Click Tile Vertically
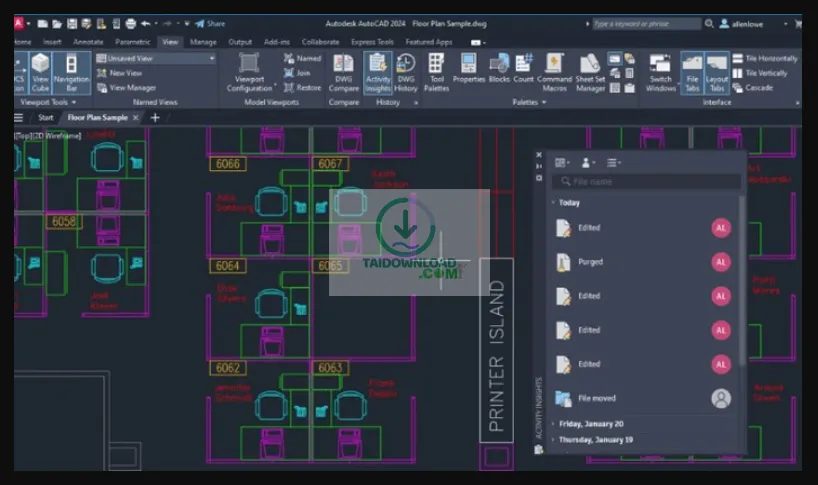Image resolution: width=818 pixels, height=485 pixels. pos(760,73)
